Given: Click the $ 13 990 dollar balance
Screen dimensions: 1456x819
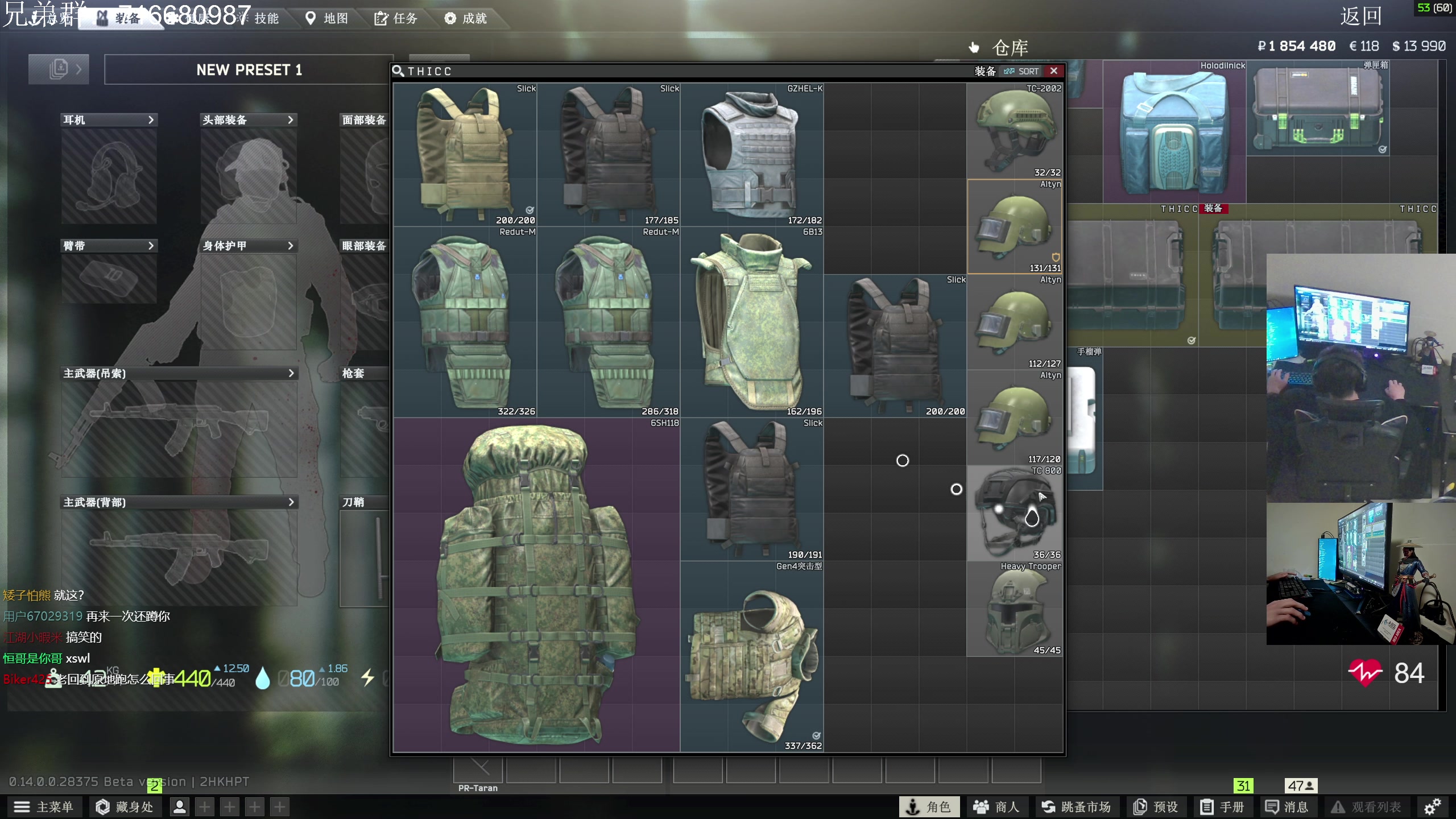Looking at the screenshot, I should (1418, 46).
